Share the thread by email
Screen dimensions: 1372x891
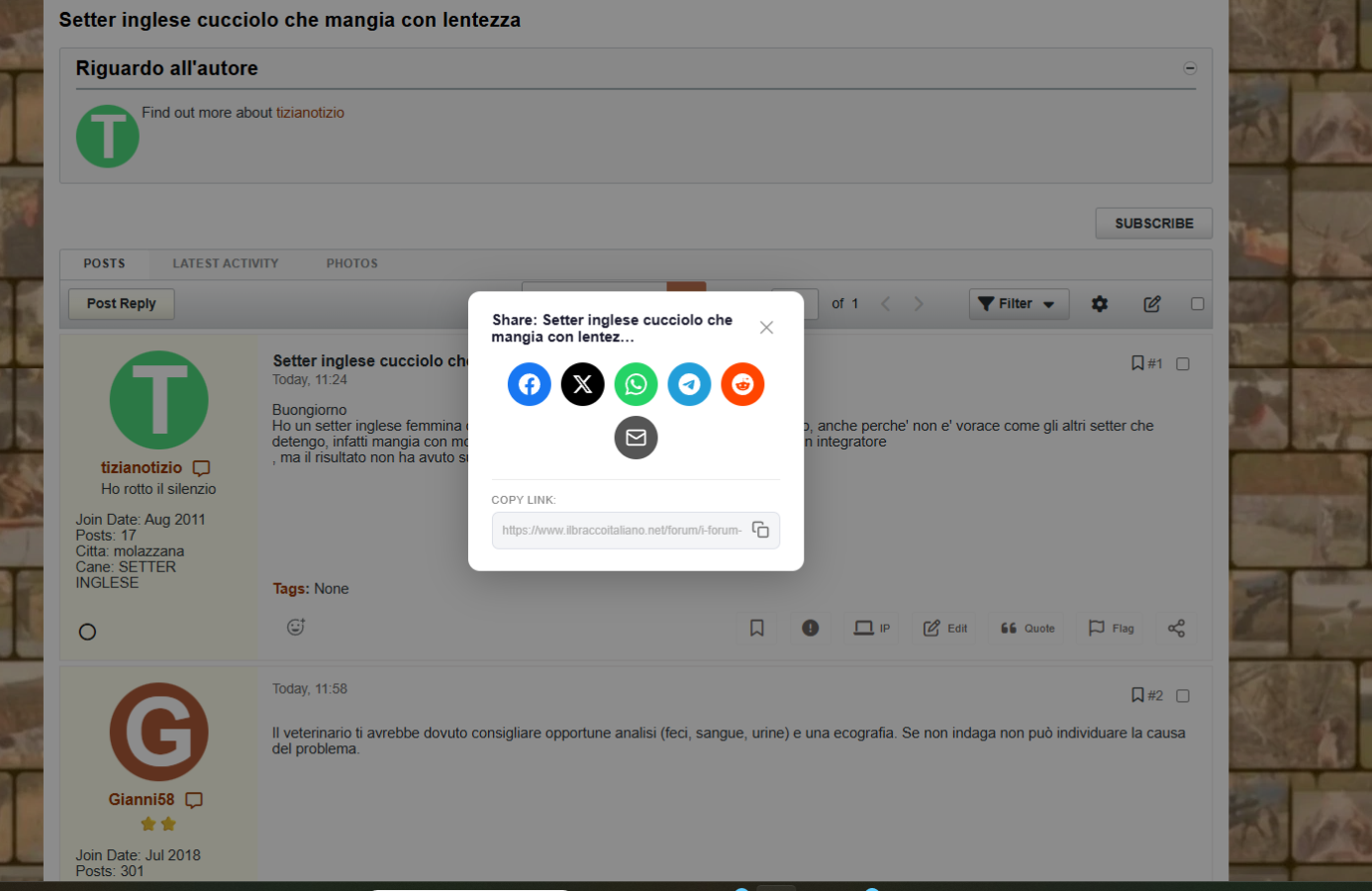(637, 438)
